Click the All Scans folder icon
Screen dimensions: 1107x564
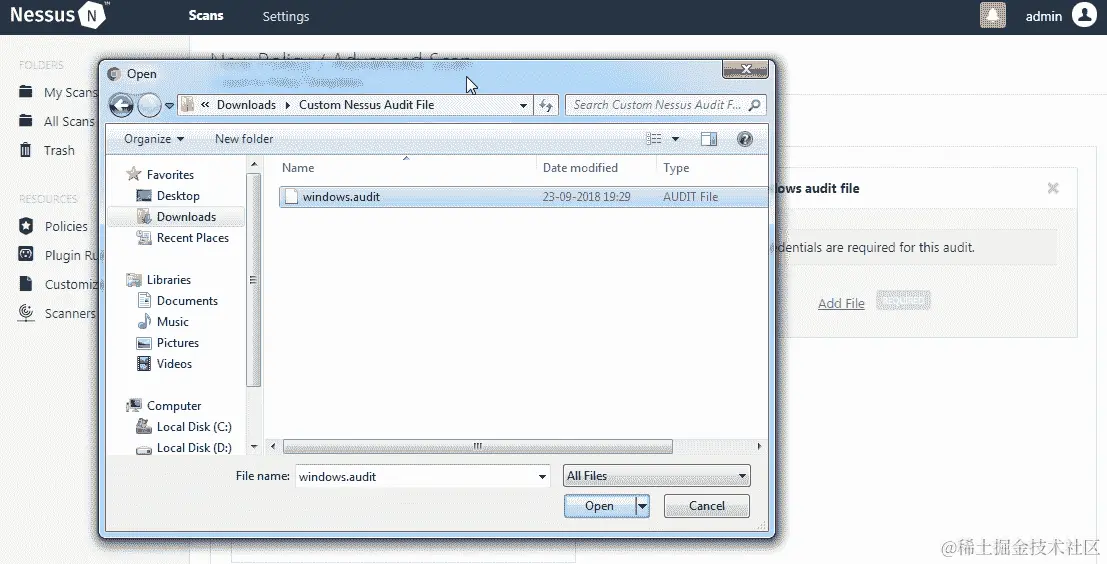point(26,120)
